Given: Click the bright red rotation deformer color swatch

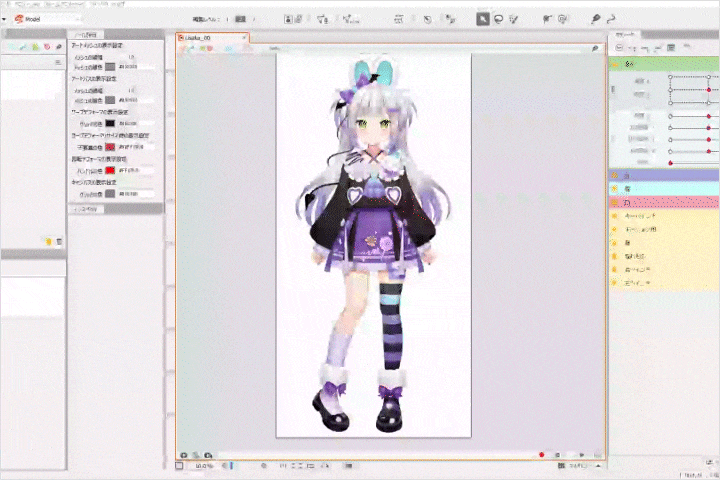Looking at the screenshot, I should (110, 170).
